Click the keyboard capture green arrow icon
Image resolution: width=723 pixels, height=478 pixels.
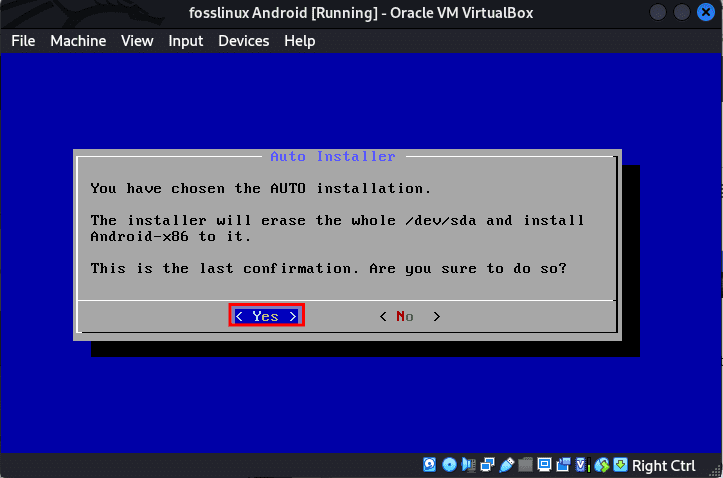pyautogui.click(x=621, y=465)
